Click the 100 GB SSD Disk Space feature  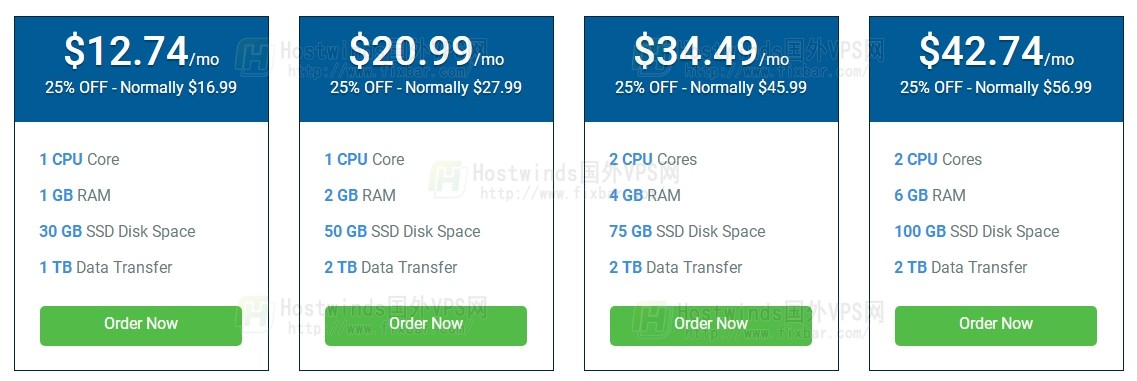coord(977,232)
